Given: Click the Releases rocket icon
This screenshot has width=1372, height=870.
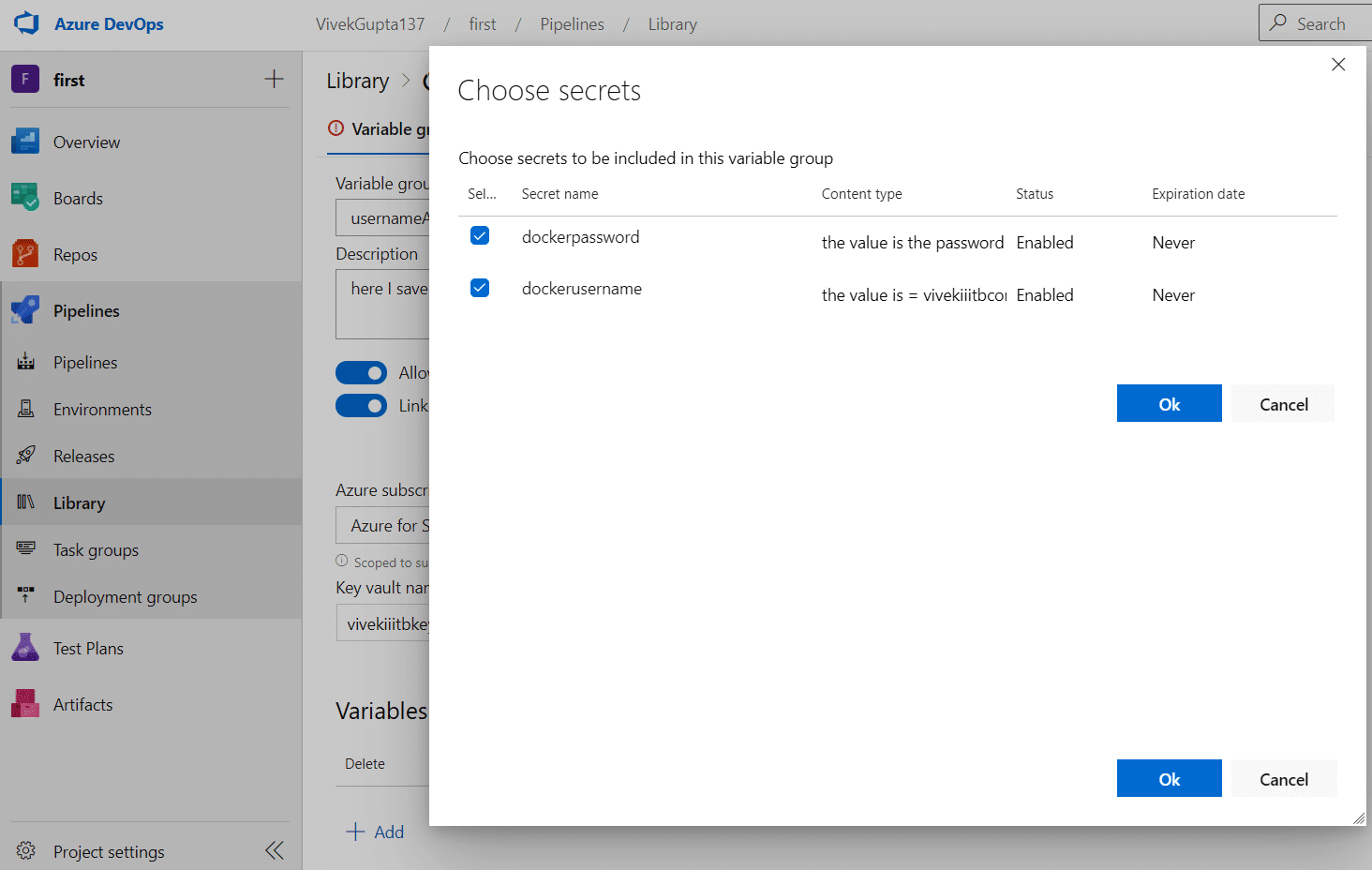Looking at the screenshot, I should (26, 456).
